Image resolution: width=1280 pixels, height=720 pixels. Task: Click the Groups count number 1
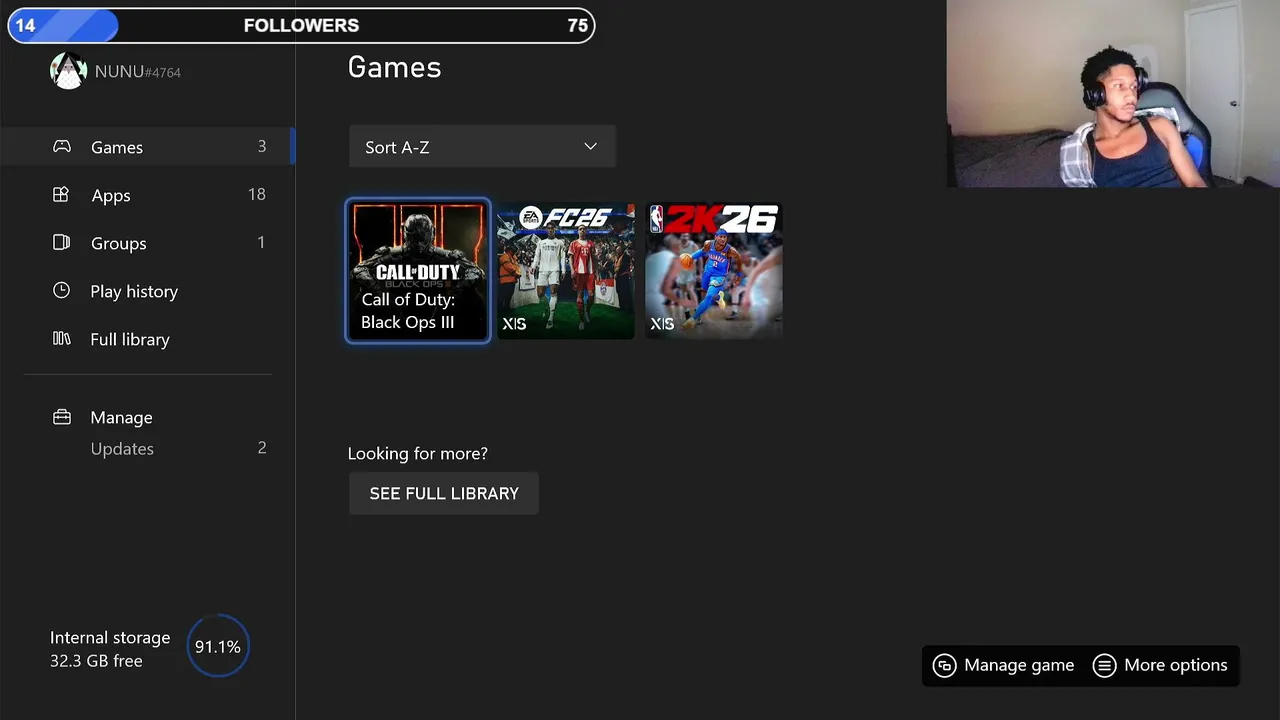(261, 243)
